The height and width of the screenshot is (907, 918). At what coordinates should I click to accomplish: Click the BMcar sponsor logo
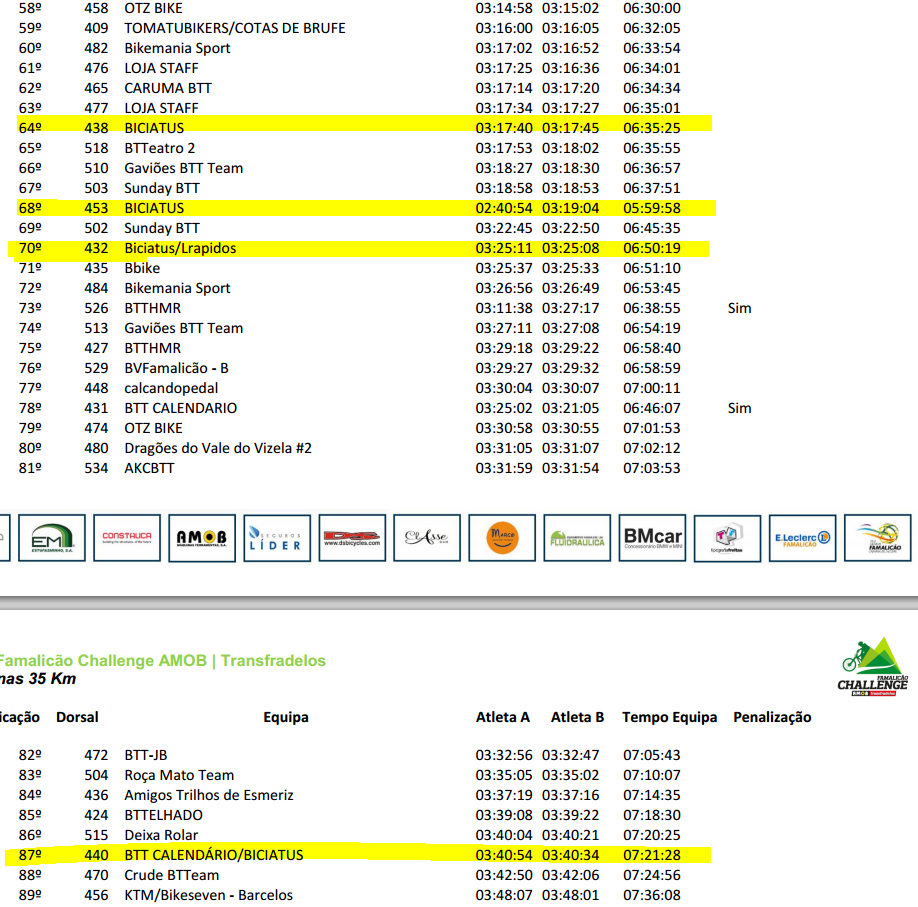(x=652, y=538)
